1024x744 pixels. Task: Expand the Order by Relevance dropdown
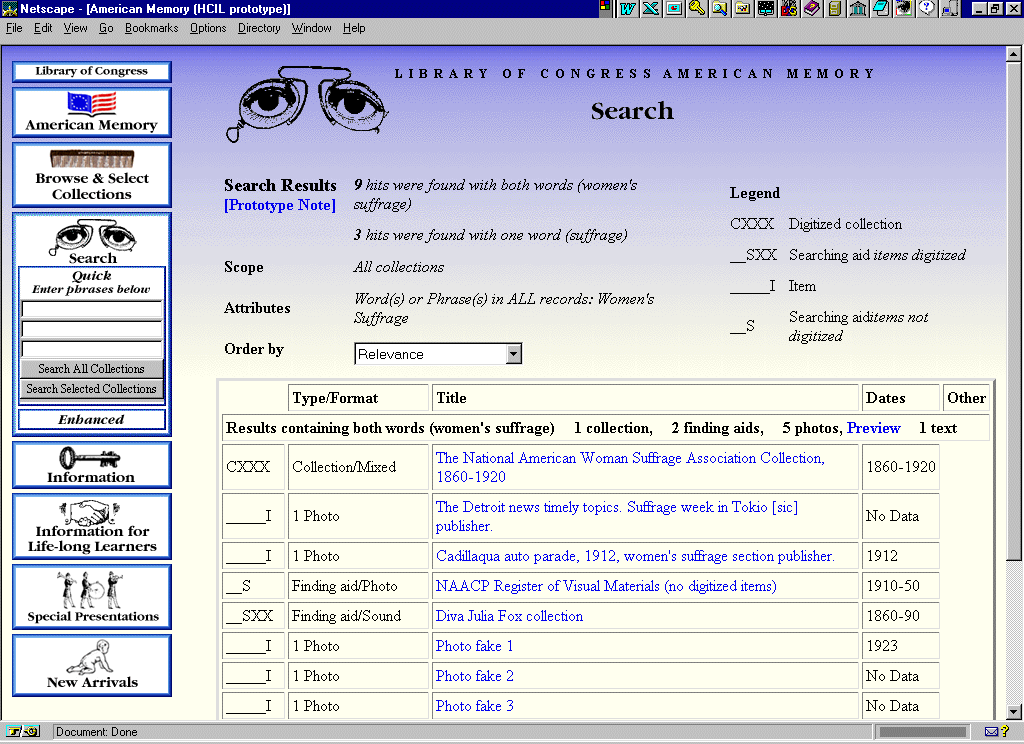tap(513, 354)
